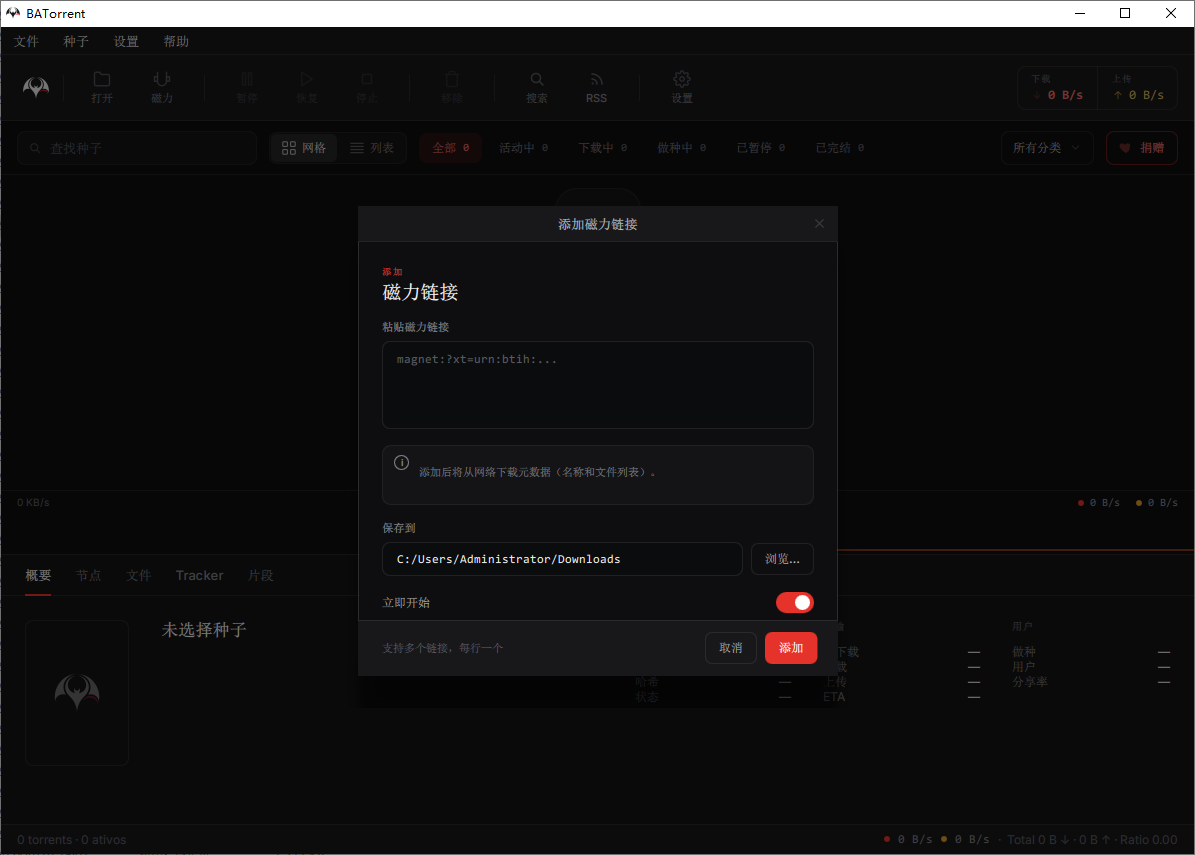
Task: Open the RSS feed toolbar icon
Action: [x=597, y=88]
